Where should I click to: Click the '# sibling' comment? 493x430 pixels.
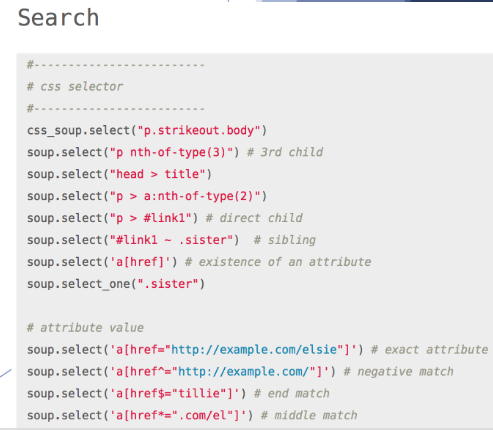pyautogui.click(x=285, y=240)
